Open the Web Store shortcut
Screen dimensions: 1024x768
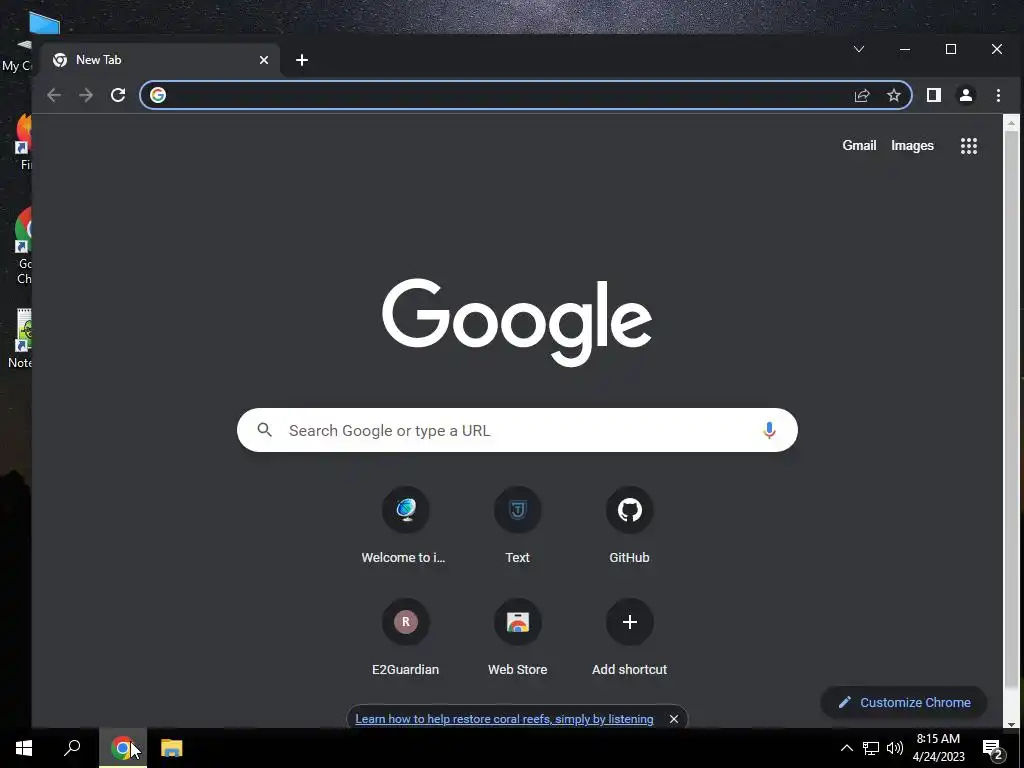coord(517,637)
